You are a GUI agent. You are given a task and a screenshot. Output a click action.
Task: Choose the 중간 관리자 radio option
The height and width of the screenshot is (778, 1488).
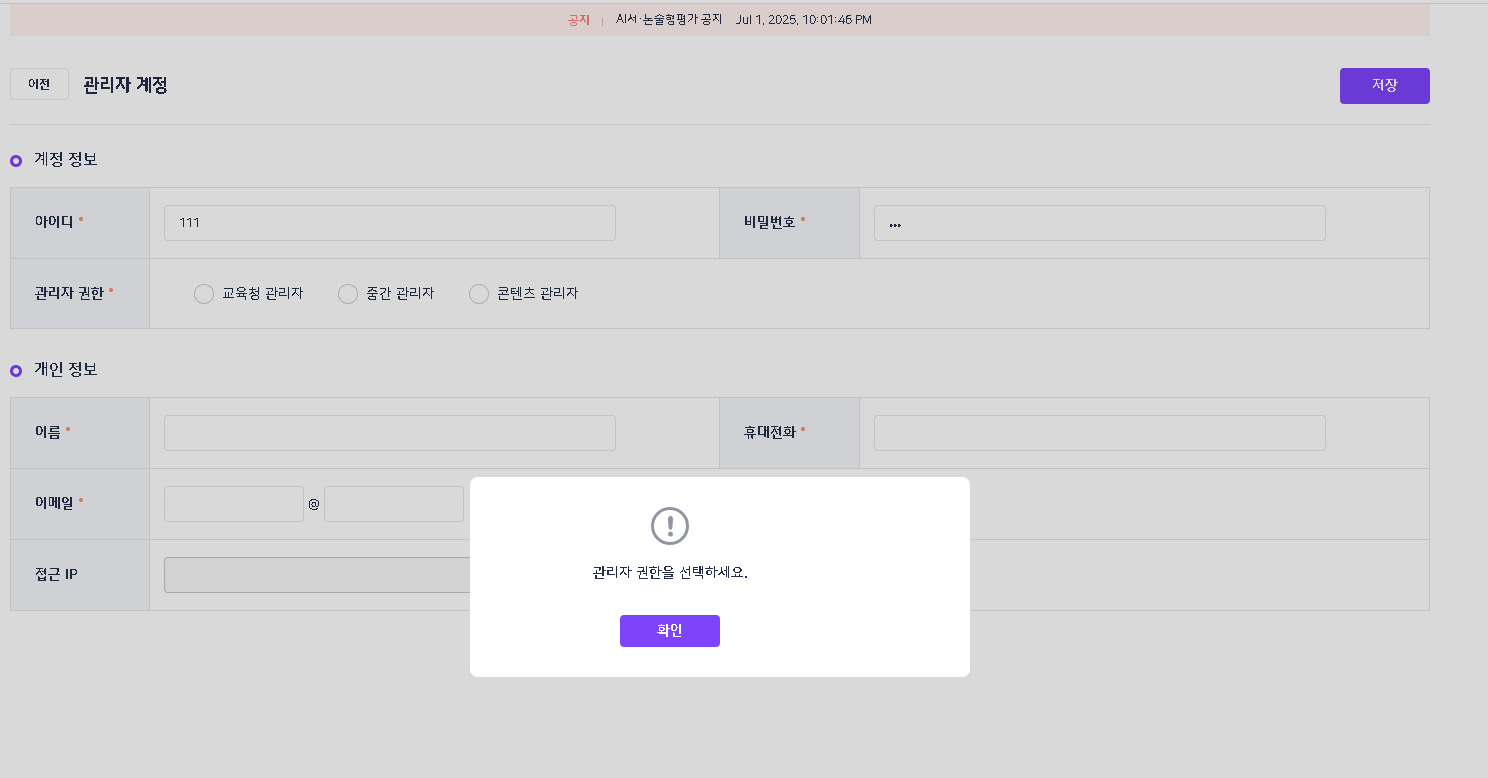coord(348,294)
